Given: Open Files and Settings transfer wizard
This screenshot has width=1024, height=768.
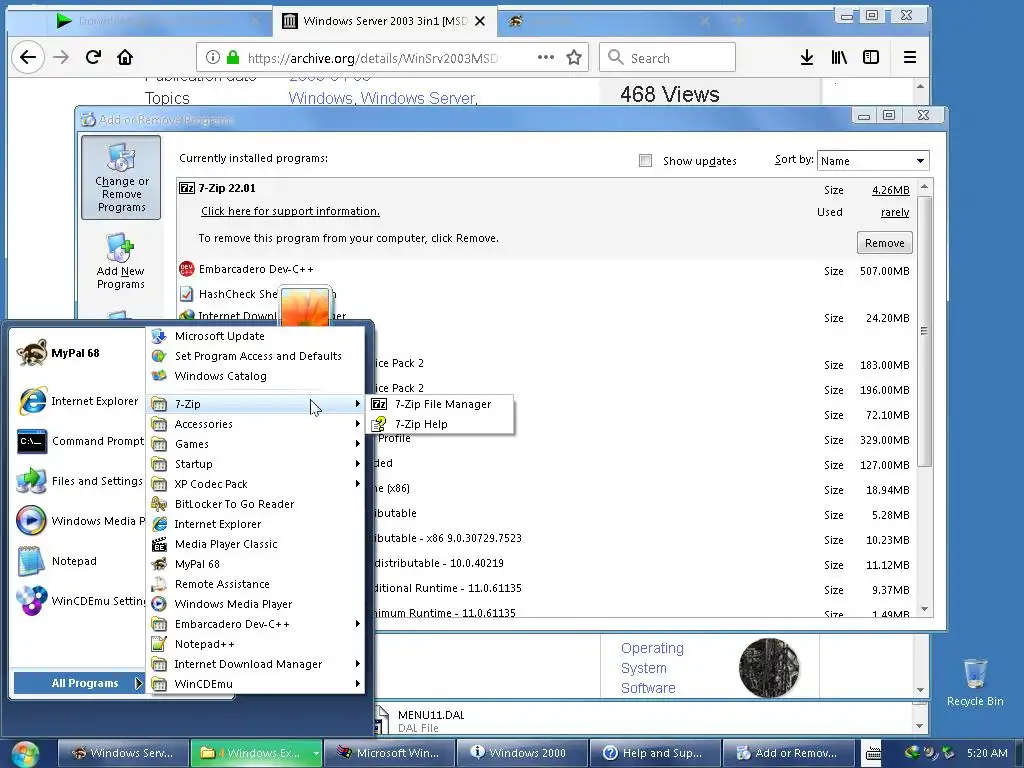Looking at the screenshot, I should click(78, 481).
